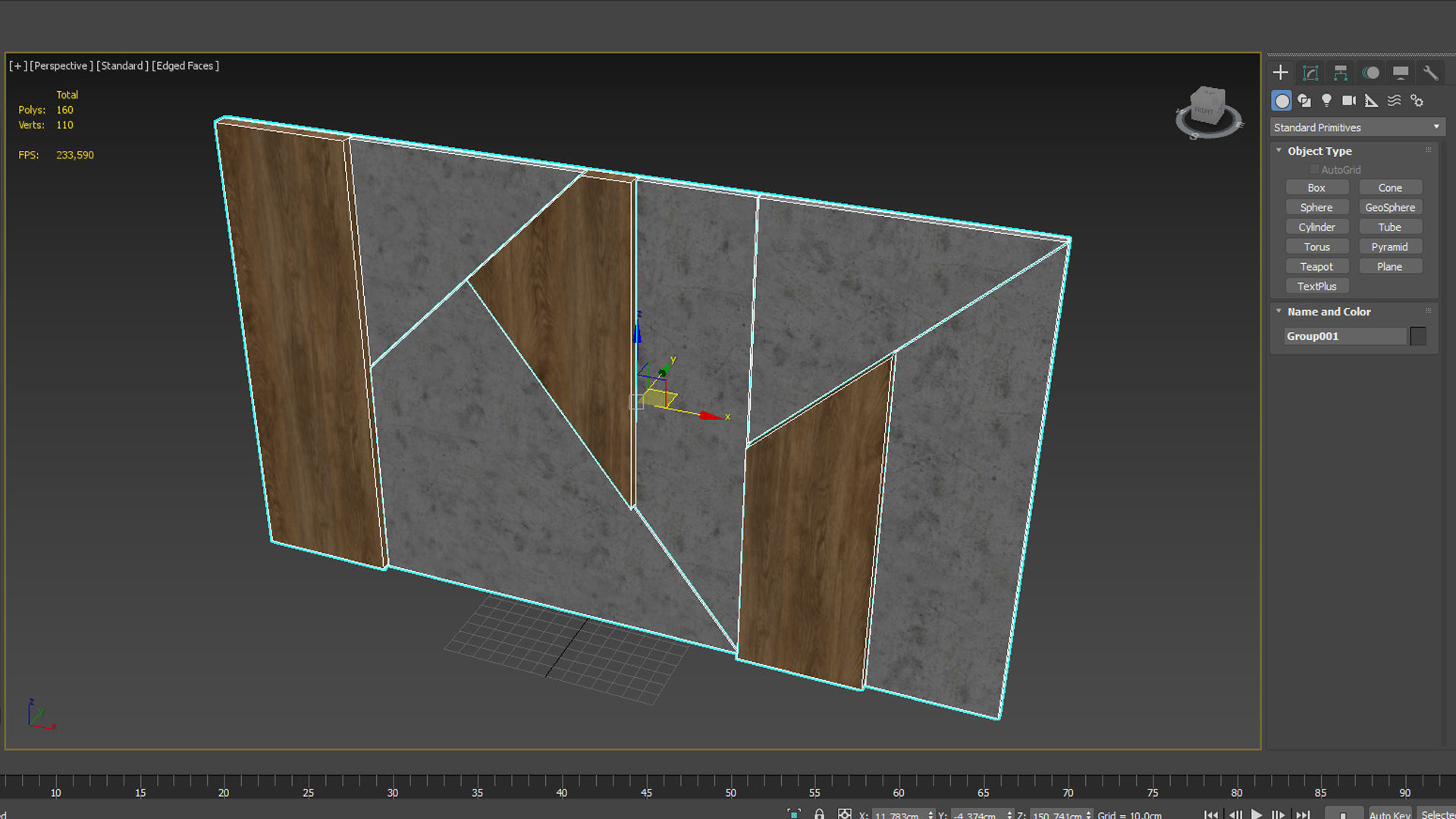Viewport: 1456px width, 819px height.
Task: Grab the Object Type rollout drag handle
Action: point(1429,150)
